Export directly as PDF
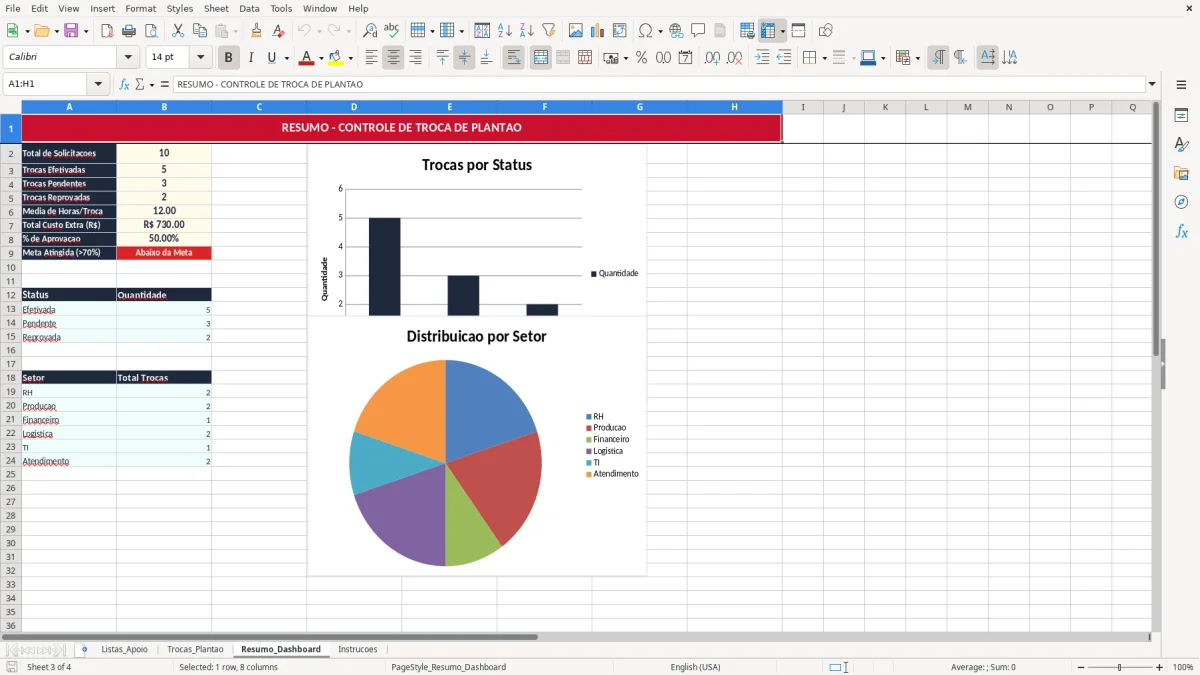The width and height of the screenshot is (1200, 675). click(x=107, y=30)
